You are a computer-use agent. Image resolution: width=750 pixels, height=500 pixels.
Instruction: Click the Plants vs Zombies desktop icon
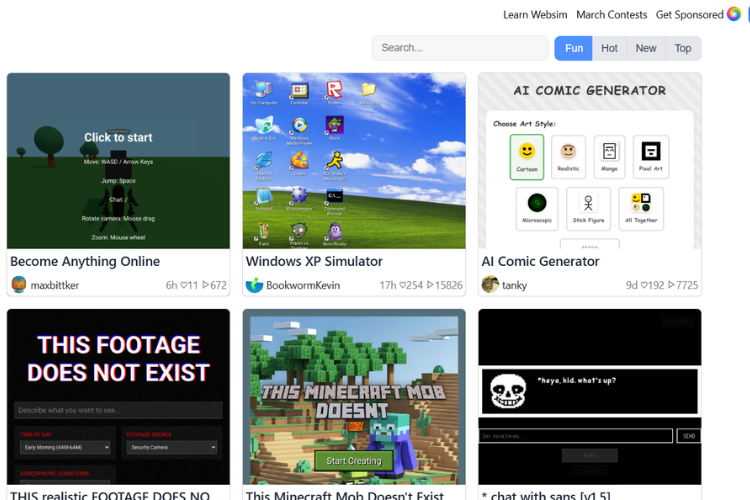click(299, 235)
